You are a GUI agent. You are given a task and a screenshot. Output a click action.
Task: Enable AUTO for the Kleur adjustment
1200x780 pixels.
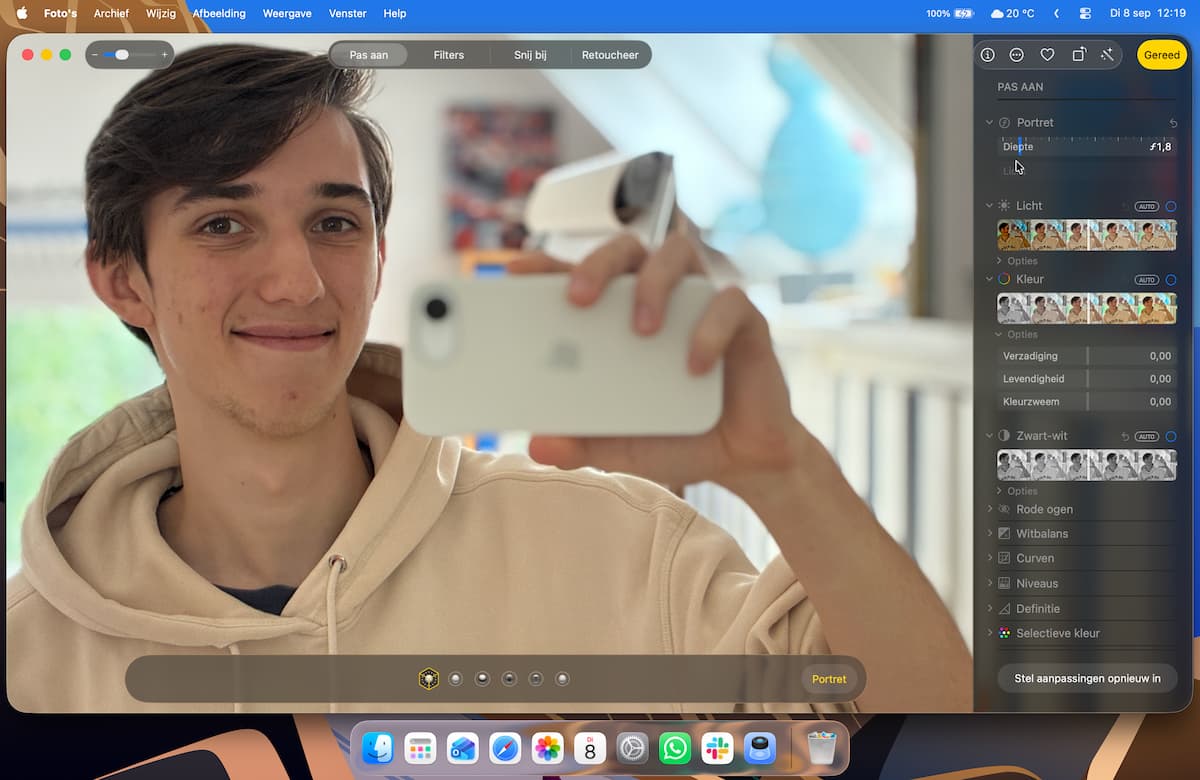point(1146,280)
